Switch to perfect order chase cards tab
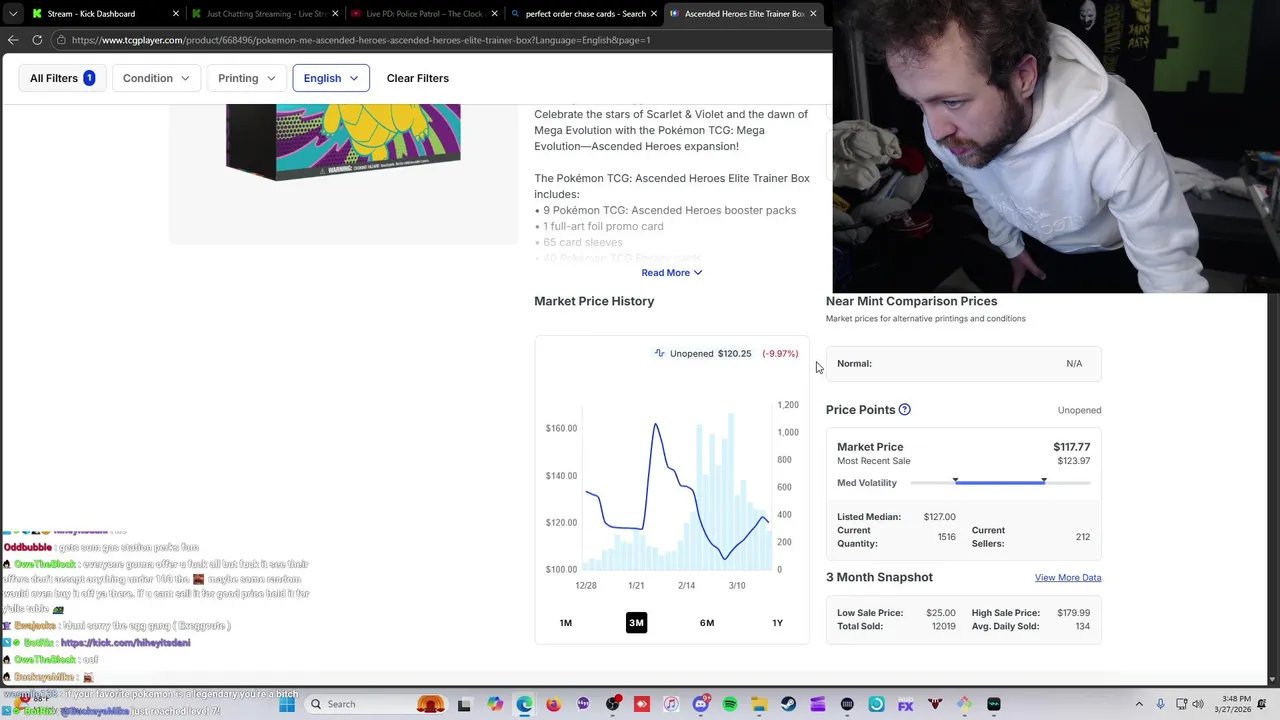 (585, 14)
